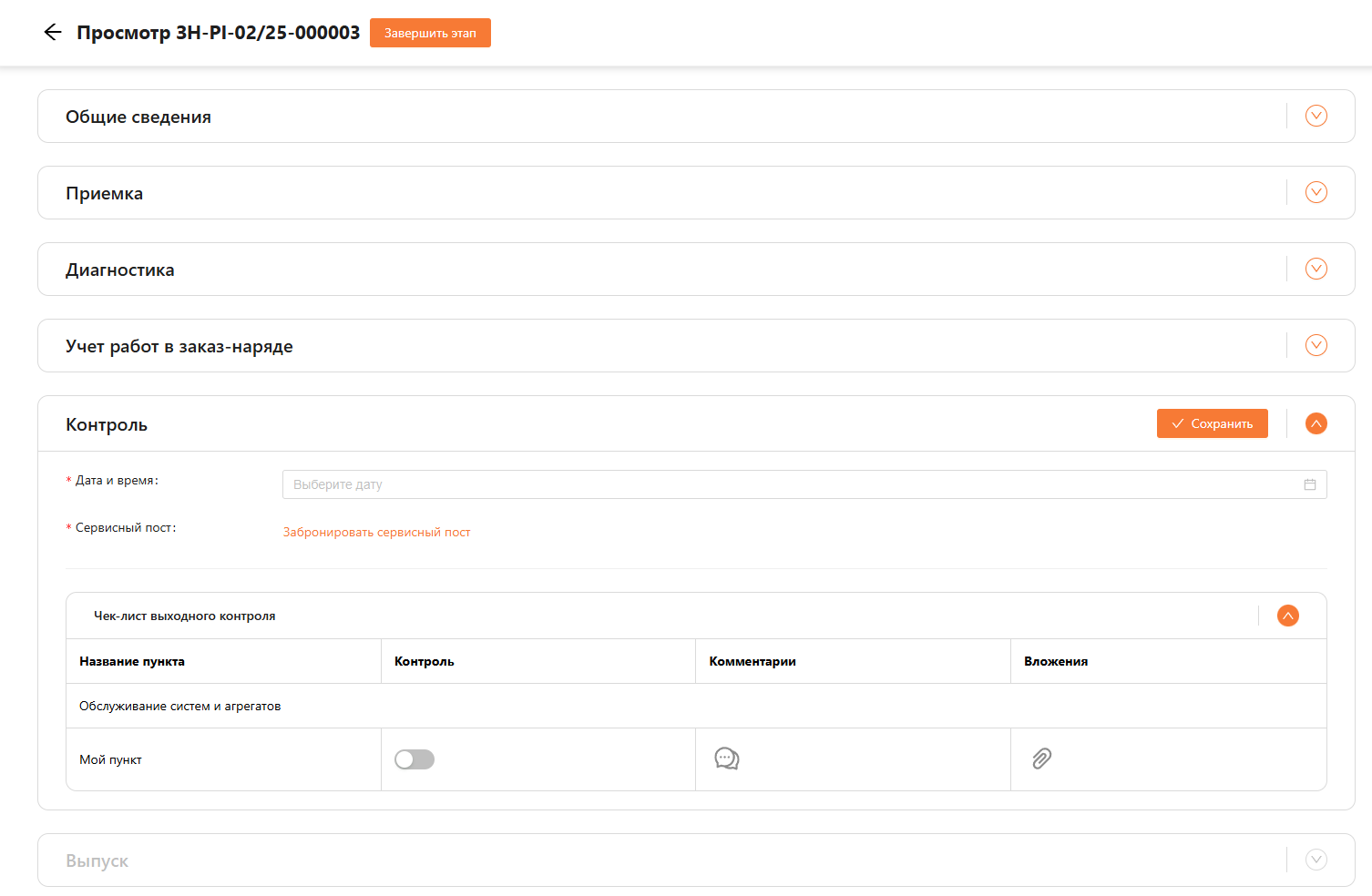Click calendar icon in date field
Viewport: 1372px width, 896px height.
point(1309,484)
